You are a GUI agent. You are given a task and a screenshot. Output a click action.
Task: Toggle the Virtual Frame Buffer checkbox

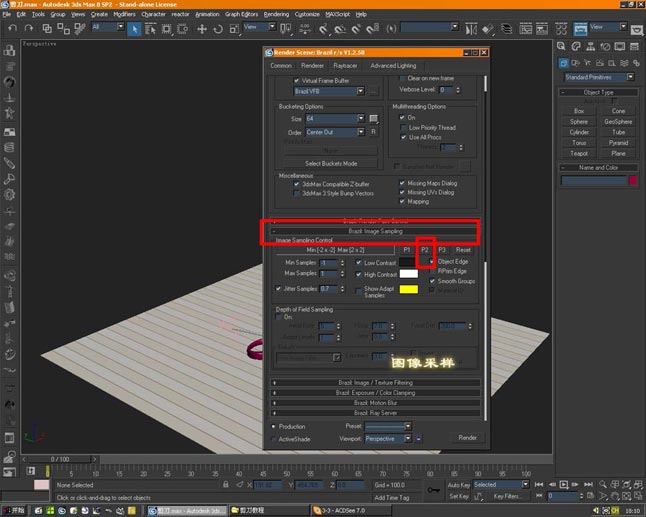point(296,80)
